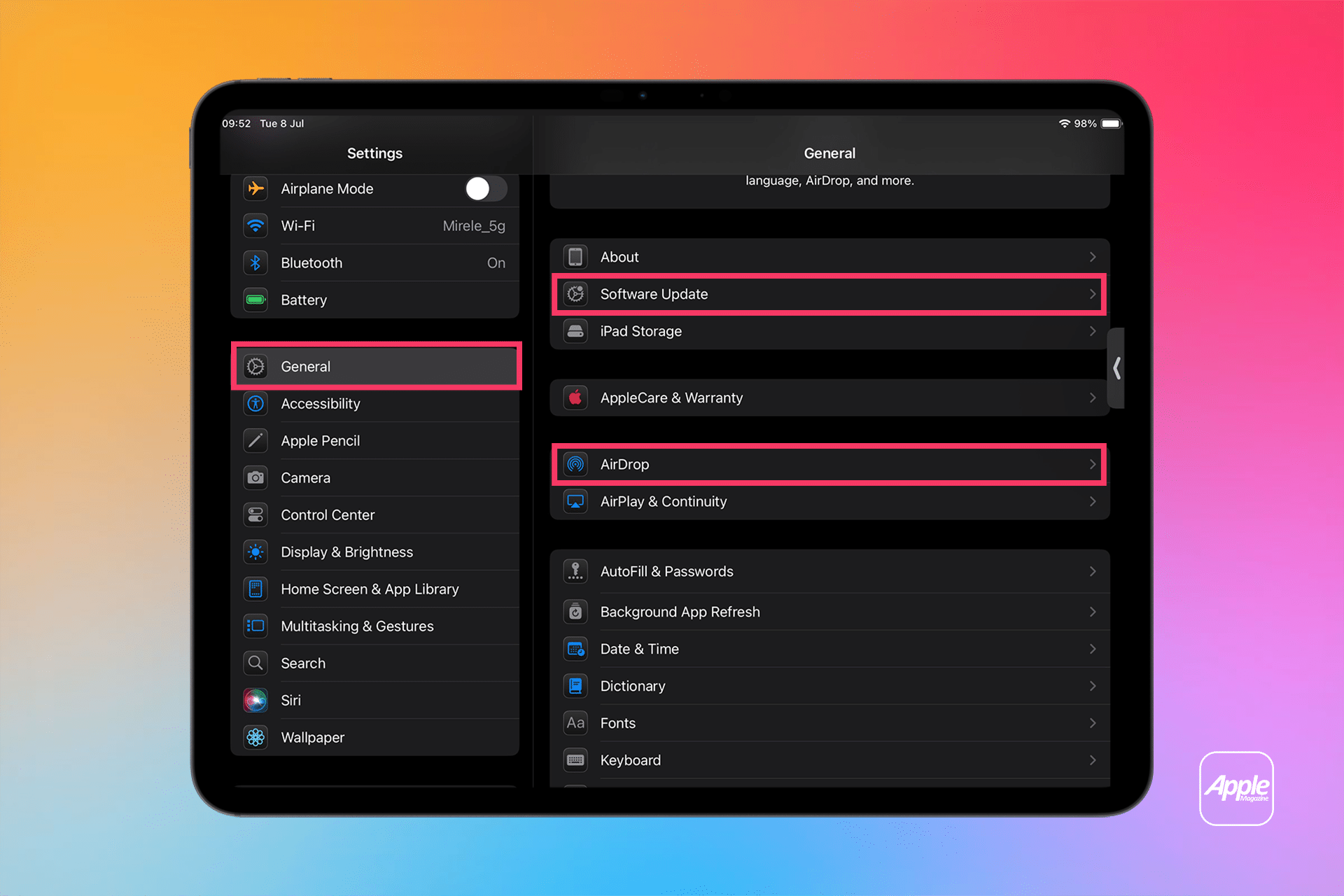The width and height of the screenshot is (1344, 896).
Task: Tap the Settings sidebar title
Action: click(x=374, y=153)
